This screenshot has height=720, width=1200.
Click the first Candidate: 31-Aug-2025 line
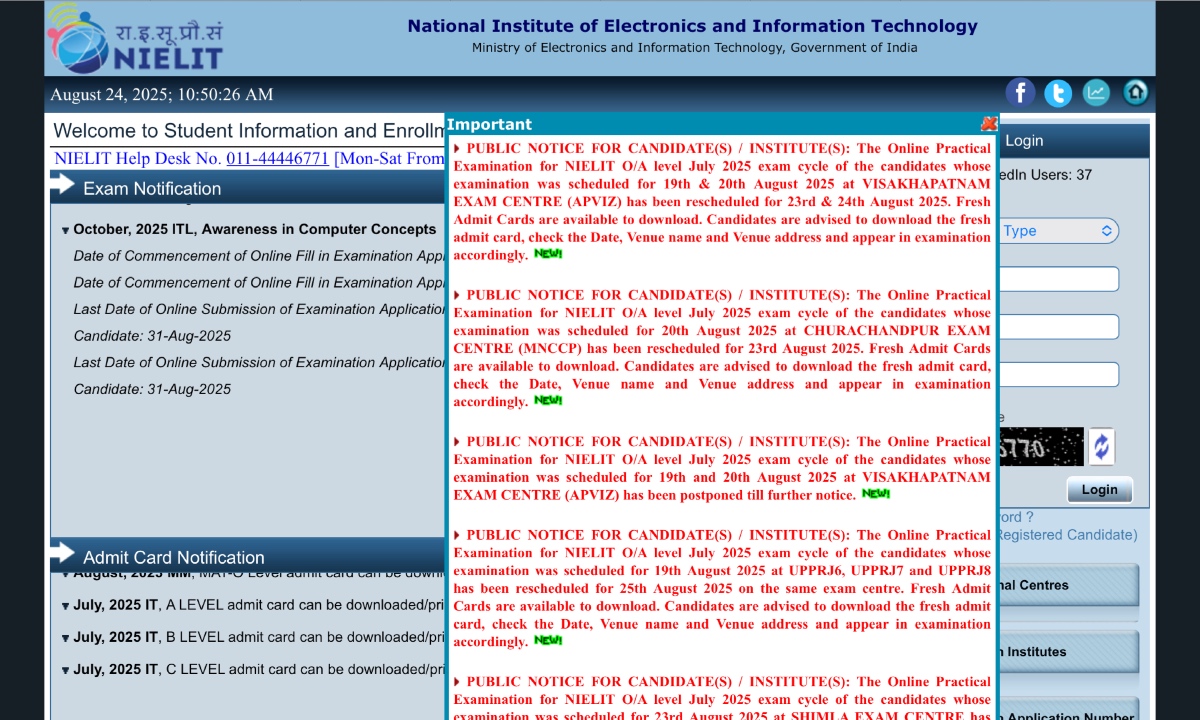152,336
